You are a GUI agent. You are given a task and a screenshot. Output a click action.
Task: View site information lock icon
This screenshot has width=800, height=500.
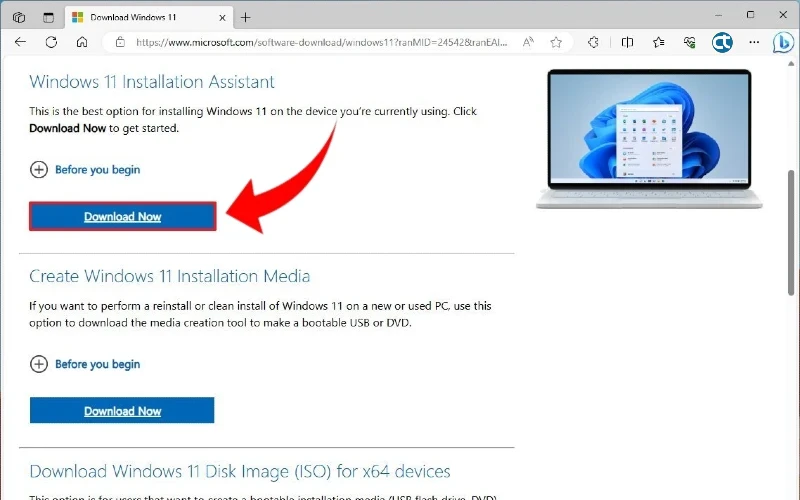click(x=120, y=42)
